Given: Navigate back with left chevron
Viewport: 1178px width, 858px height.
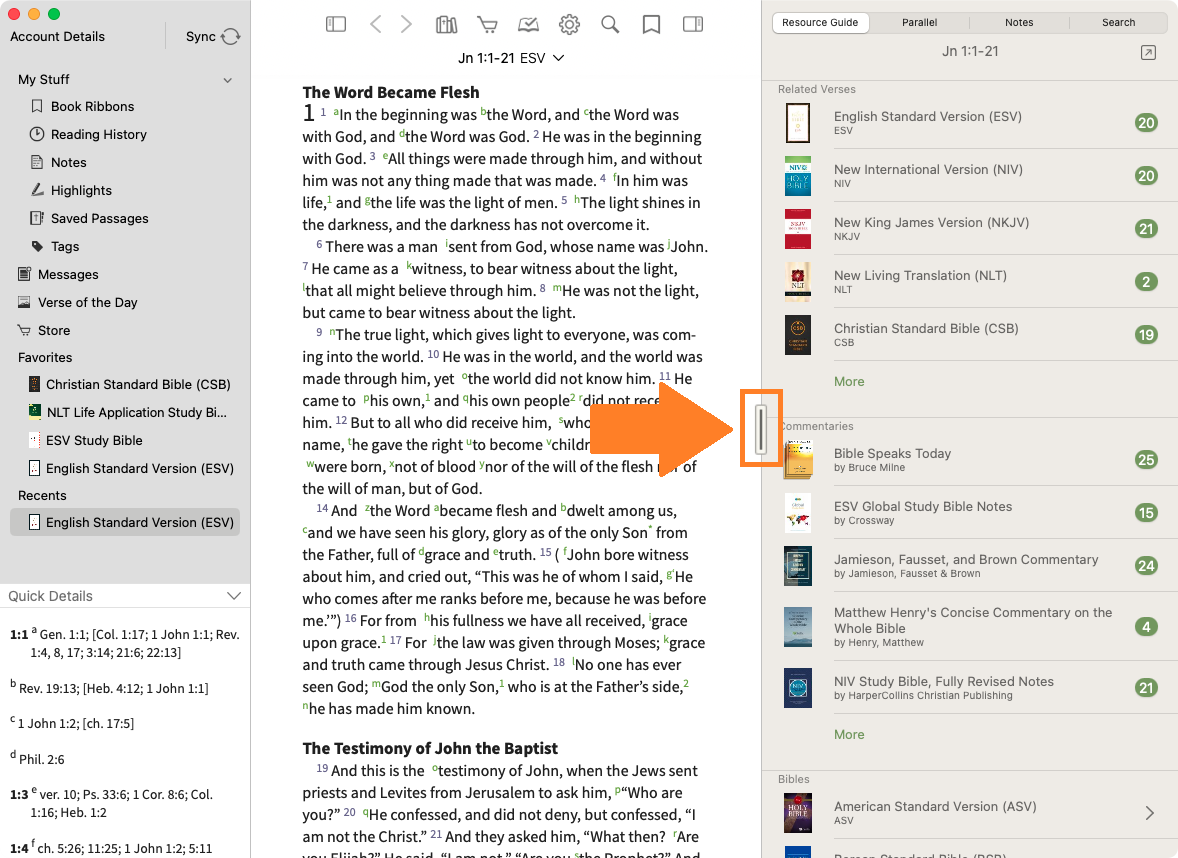Looking at the screenshot, I should coord(376,24).
